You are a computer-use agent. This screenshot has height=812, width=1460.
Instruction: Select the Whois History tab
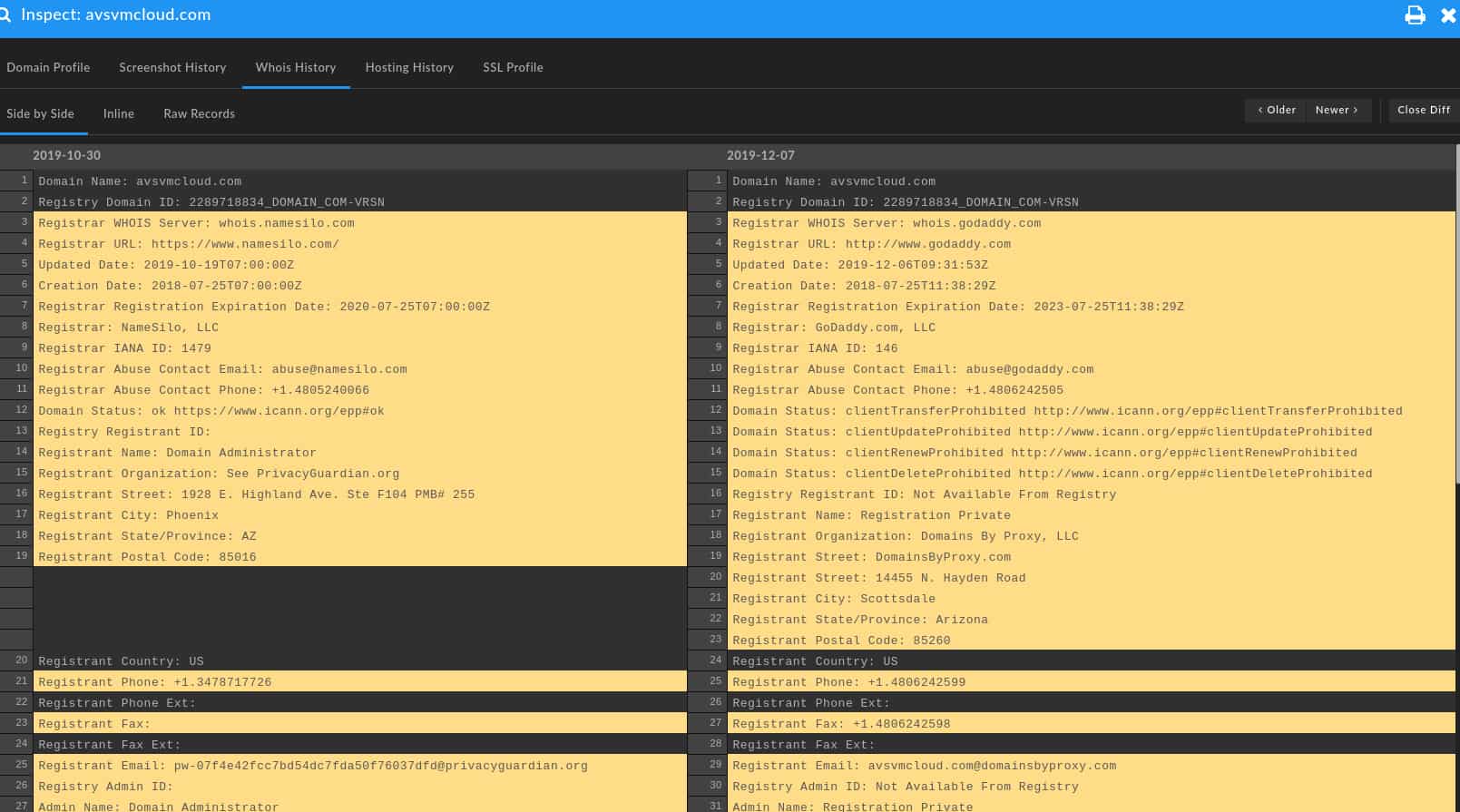pos(296,67)
